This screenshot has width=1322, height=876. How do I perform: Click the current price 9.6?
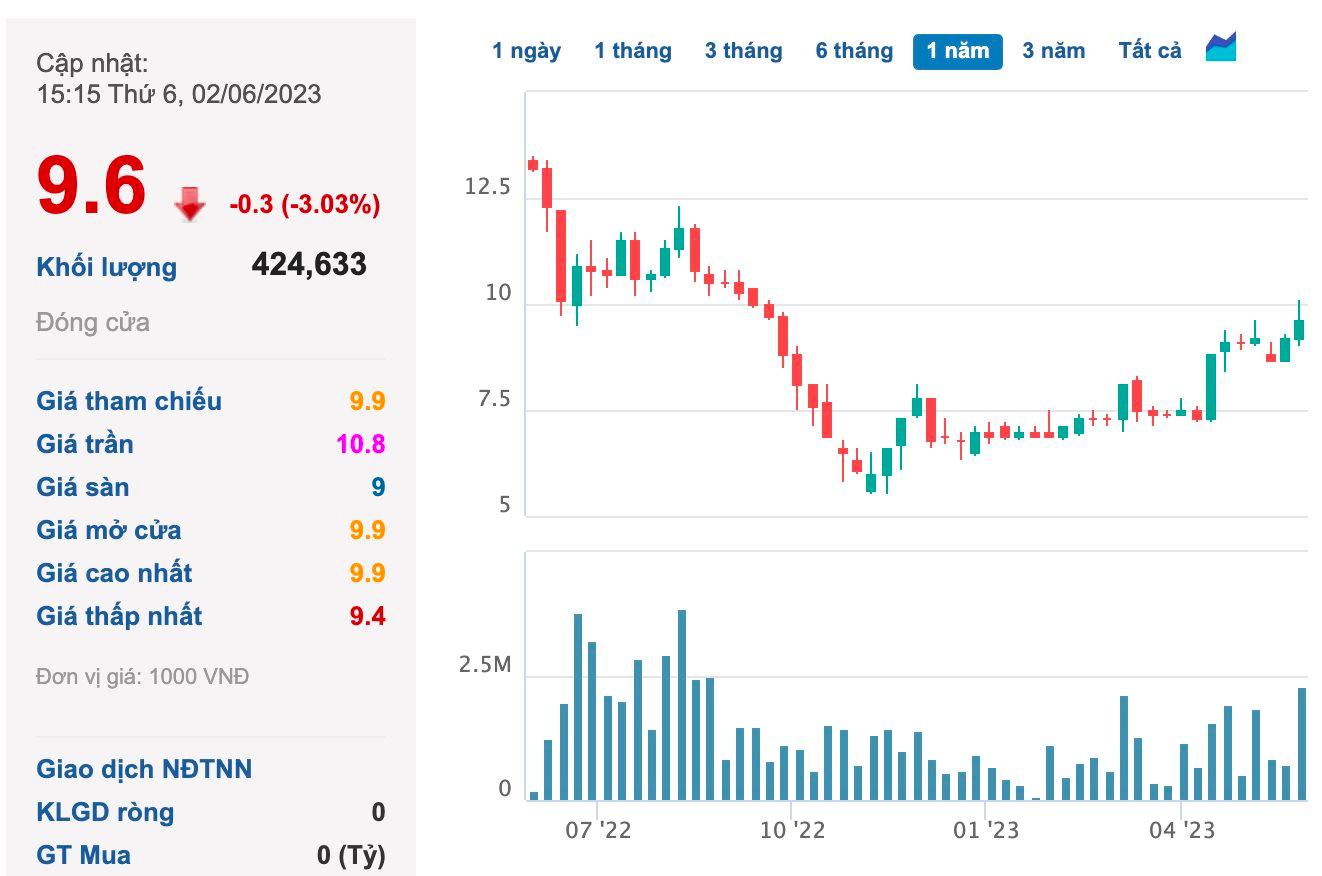[x=91, y=185]
